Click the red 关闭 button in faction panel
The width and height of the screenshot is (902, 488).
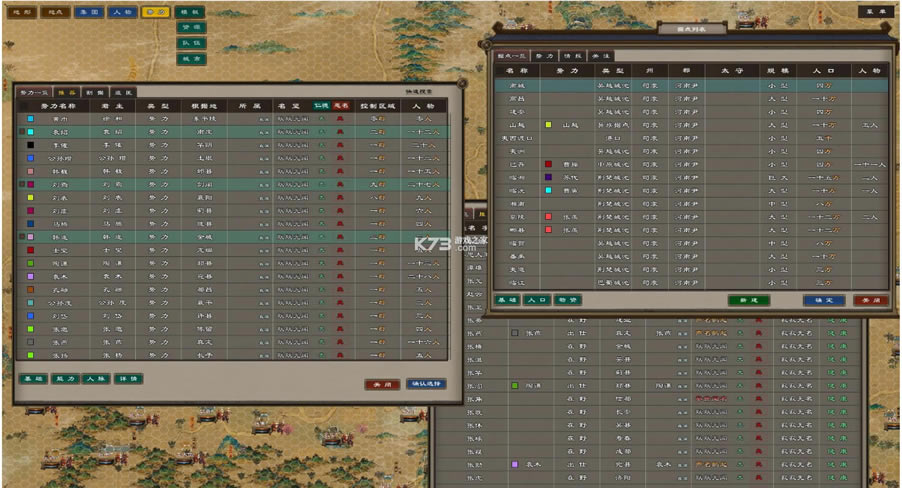pos(382,384)
